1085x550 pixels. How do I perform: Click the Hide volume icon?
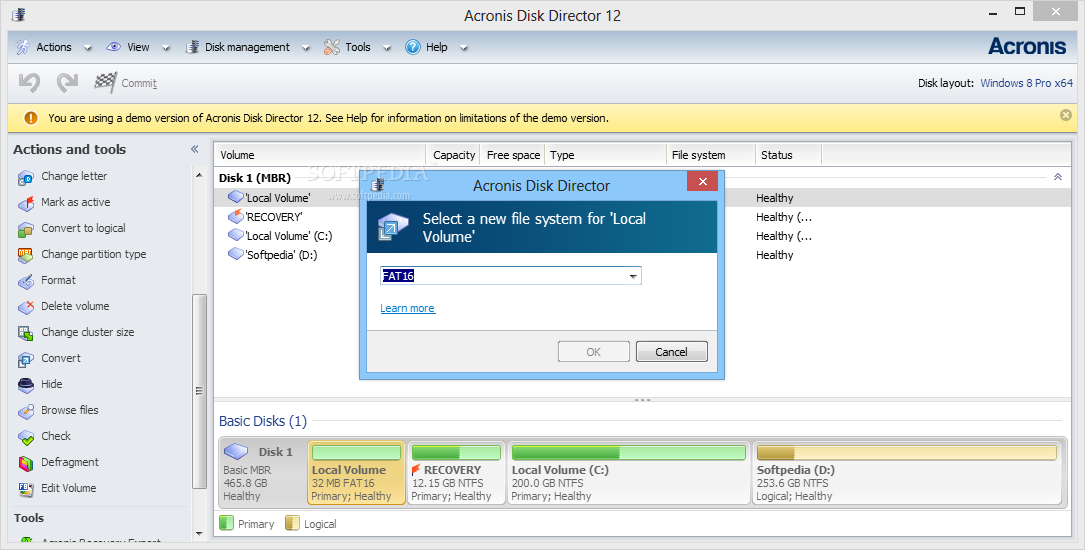point(26,385)
